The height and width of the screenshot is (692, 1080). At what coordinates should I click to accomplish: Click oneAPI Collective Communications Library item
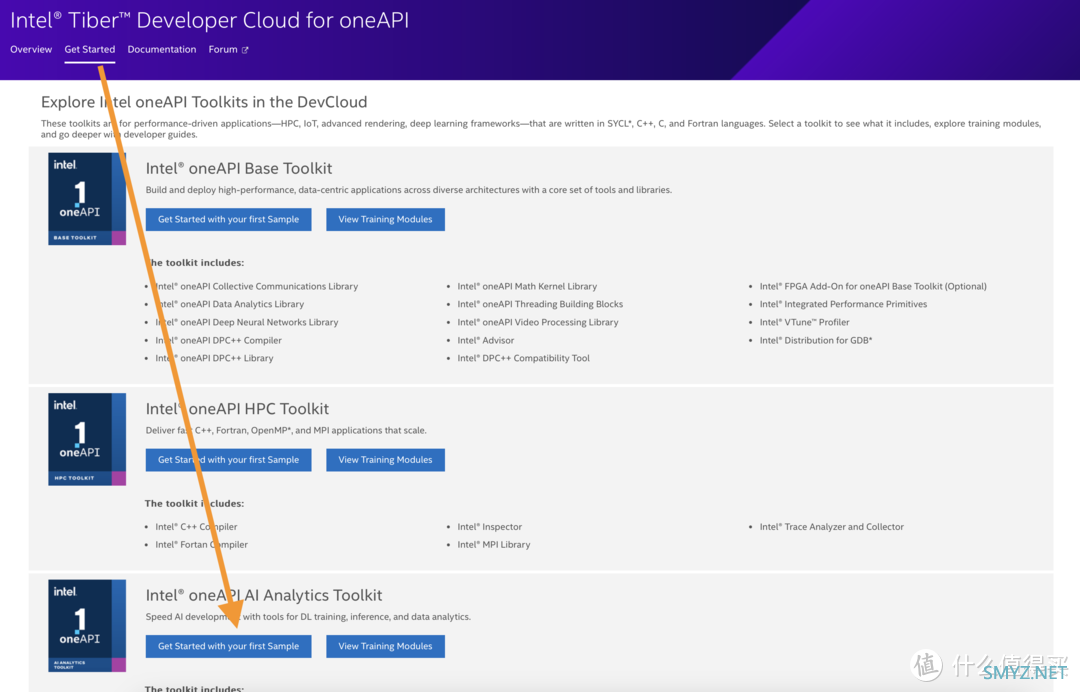(256, 286)
